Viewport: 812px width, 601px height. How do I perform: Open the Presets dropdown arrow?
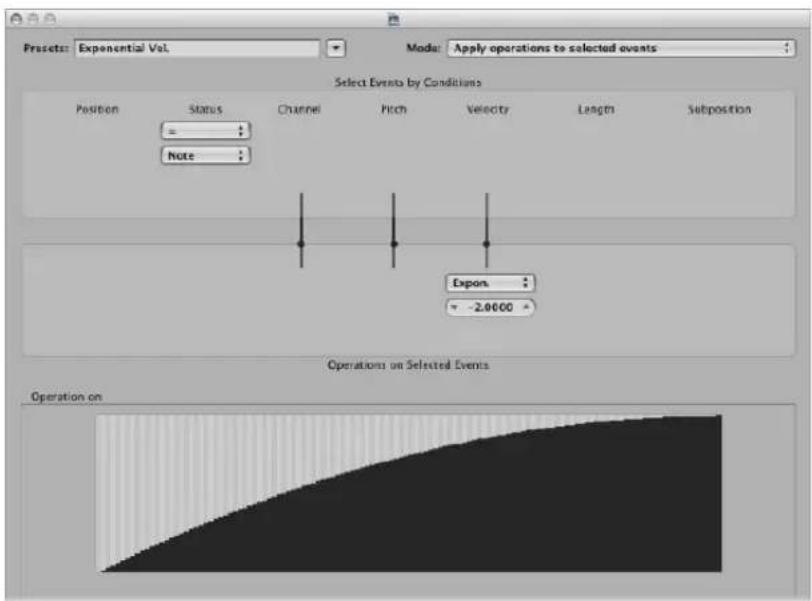click(x=336, y=48)
